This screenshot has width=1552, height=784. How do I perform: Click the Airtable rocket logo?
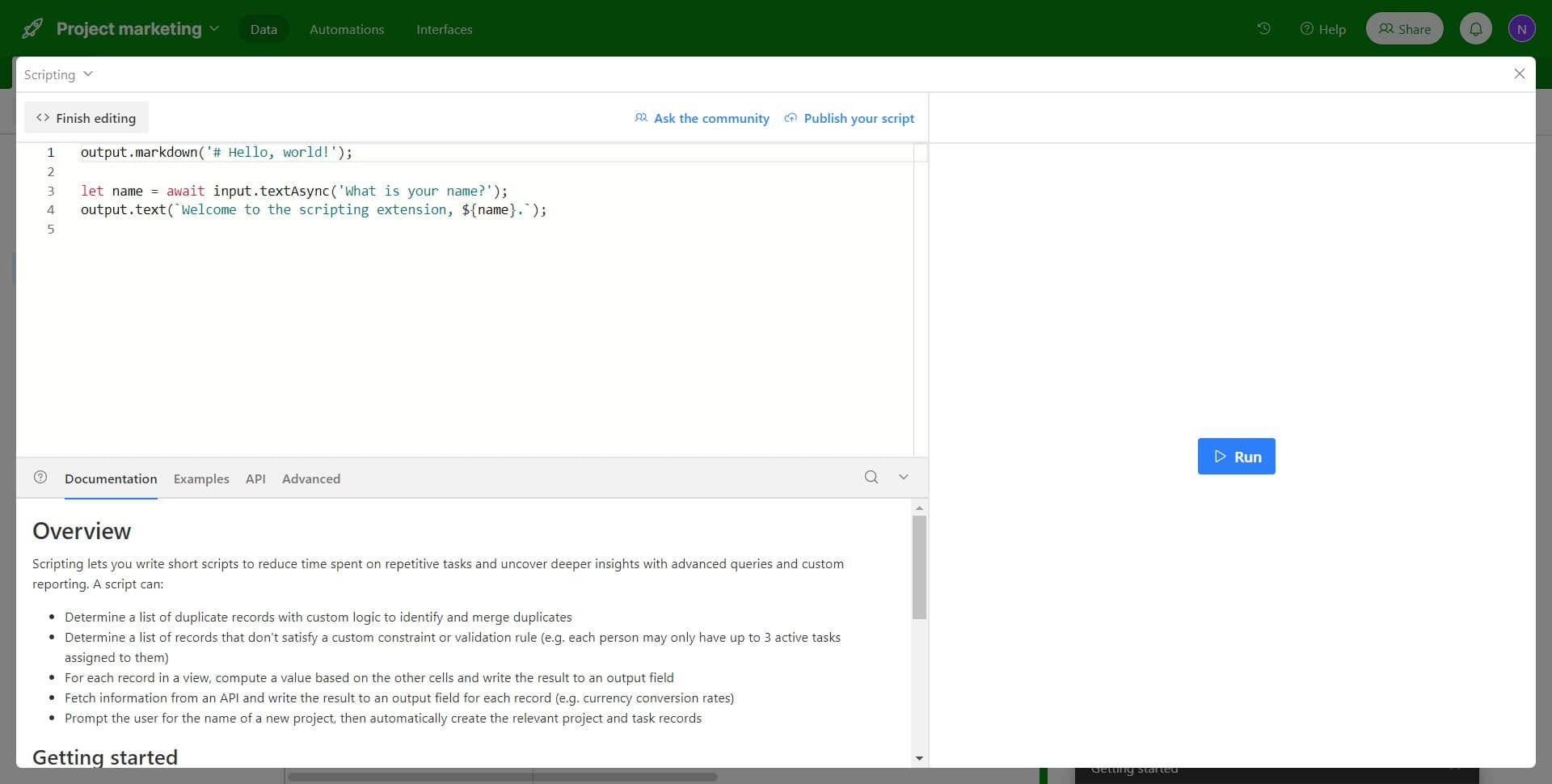coord(32,27)
